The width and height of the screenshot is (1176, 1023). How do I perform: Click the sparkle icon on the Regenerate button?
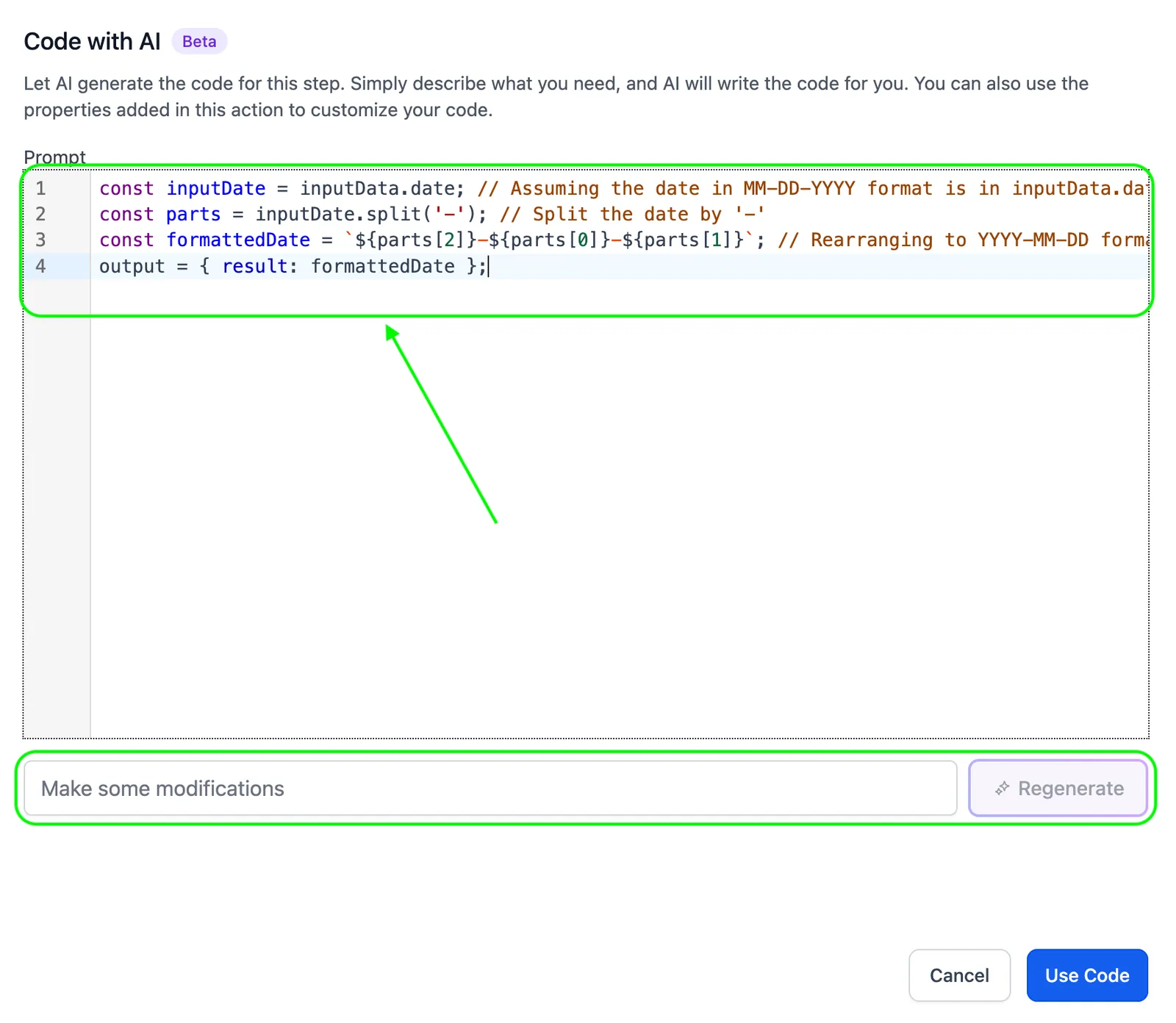point(1002,789)
